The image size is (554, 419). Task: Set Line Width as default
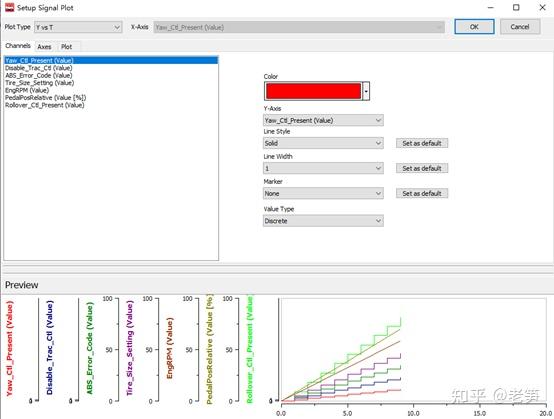[422, 168]
